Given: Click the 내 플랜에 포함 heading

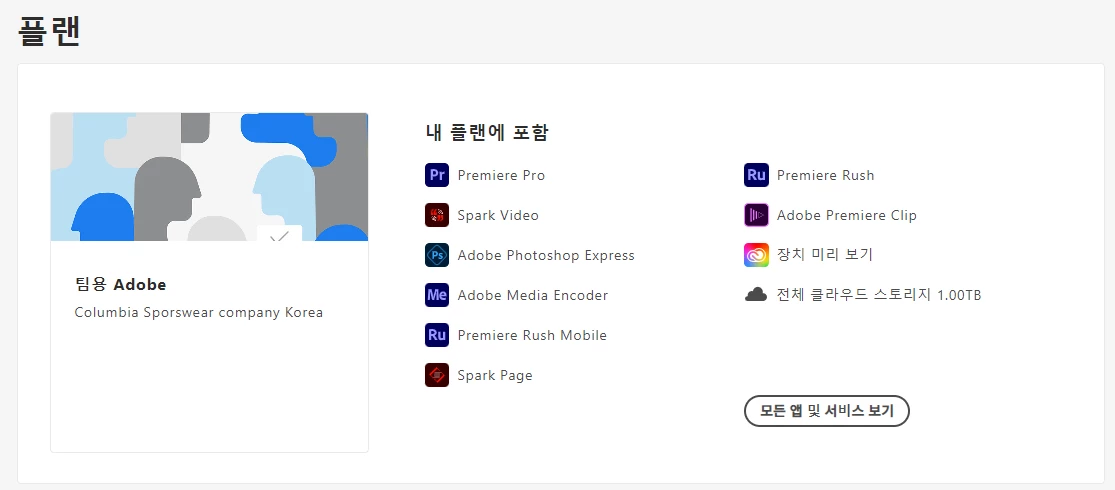Looking at the screenshot, I should 487,132.
